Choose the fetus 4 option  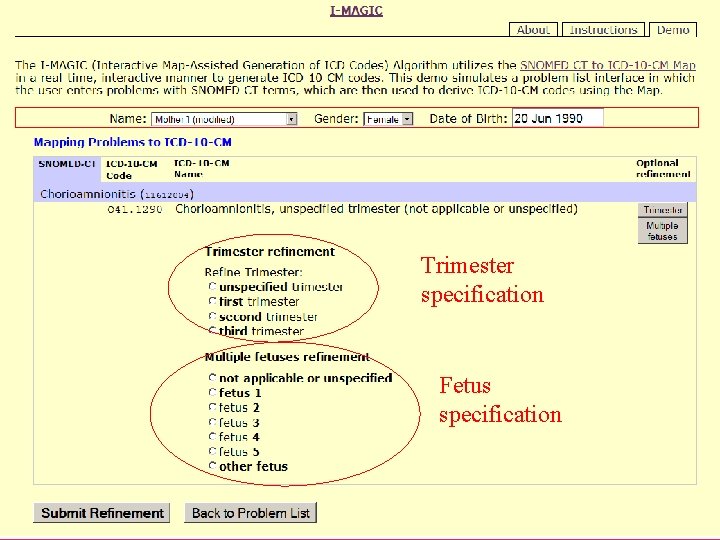[x=212, y=436]
